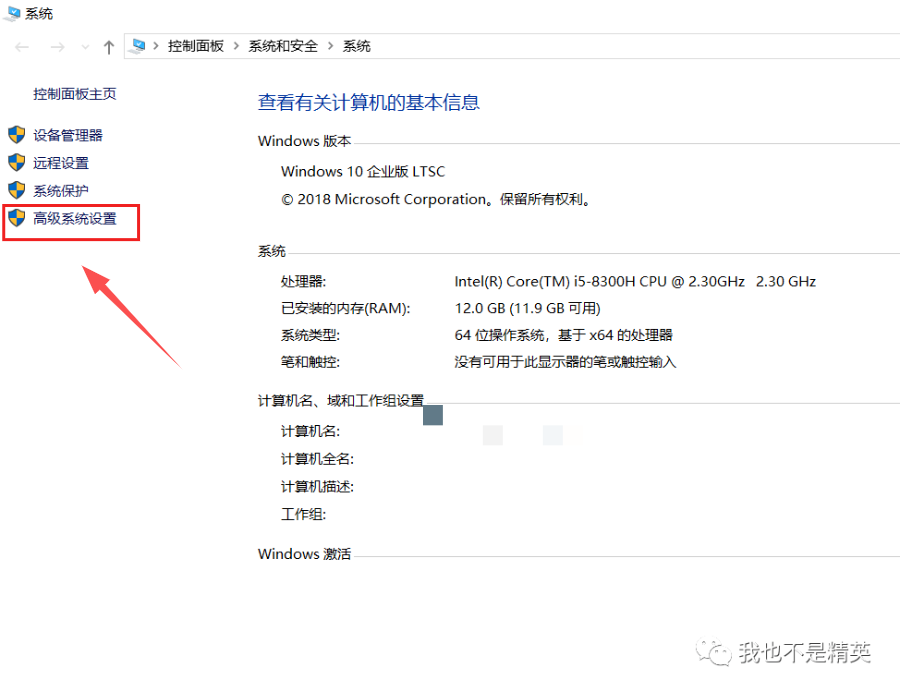
Task: Click the 系统 breadcrumb at the path end
Action: [x=357, y=46]
